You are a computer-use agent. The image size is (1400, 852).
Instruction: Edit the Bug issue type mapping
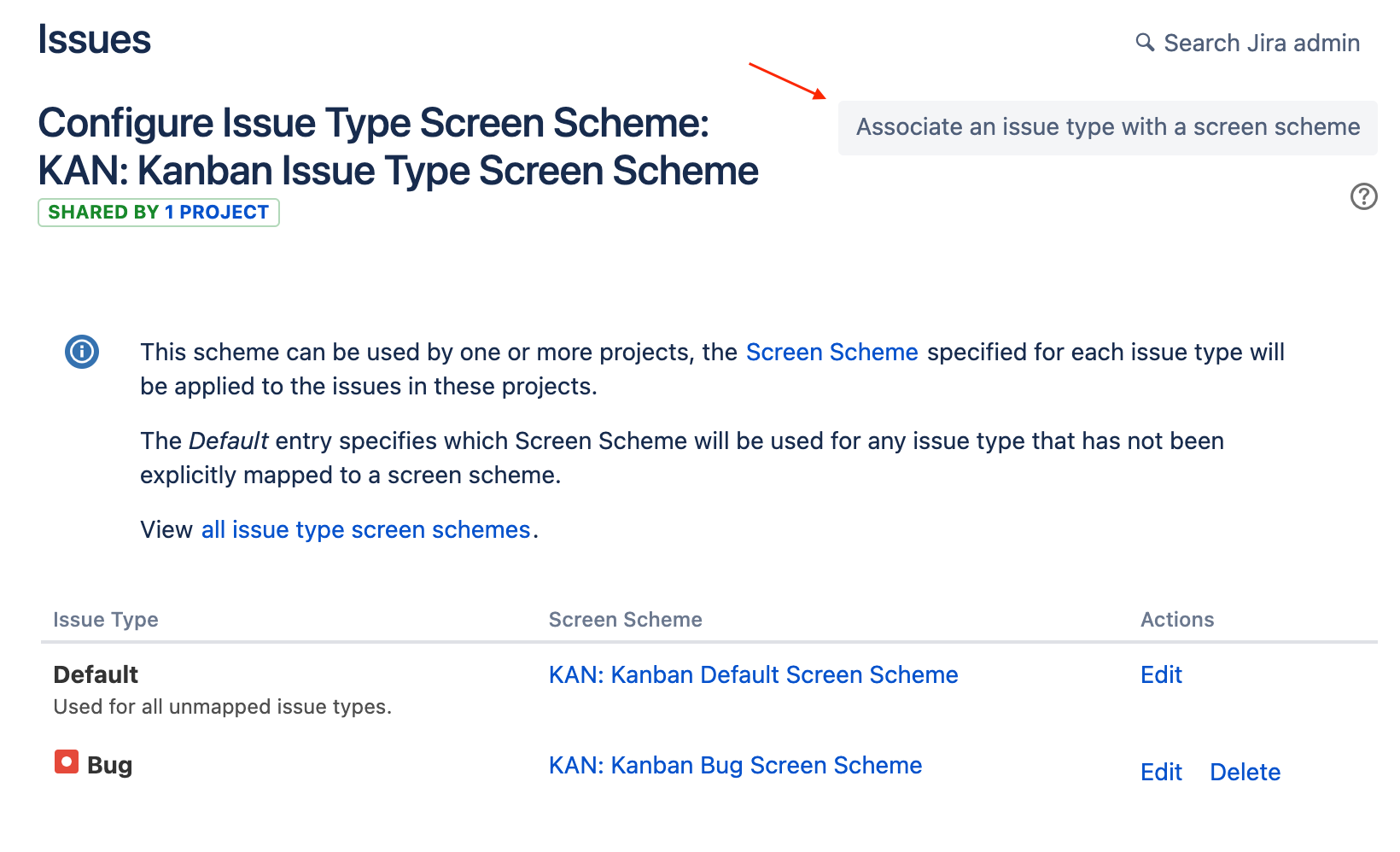1161,772
